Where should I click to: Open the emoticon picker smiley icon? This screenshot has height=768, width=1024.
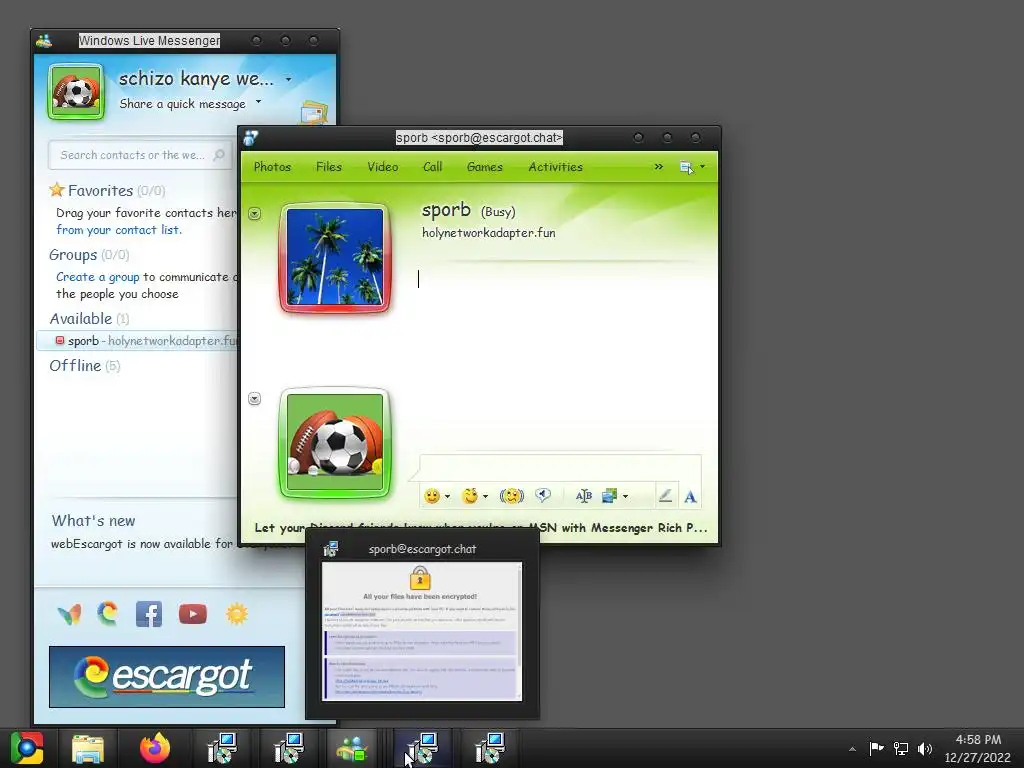432,496
